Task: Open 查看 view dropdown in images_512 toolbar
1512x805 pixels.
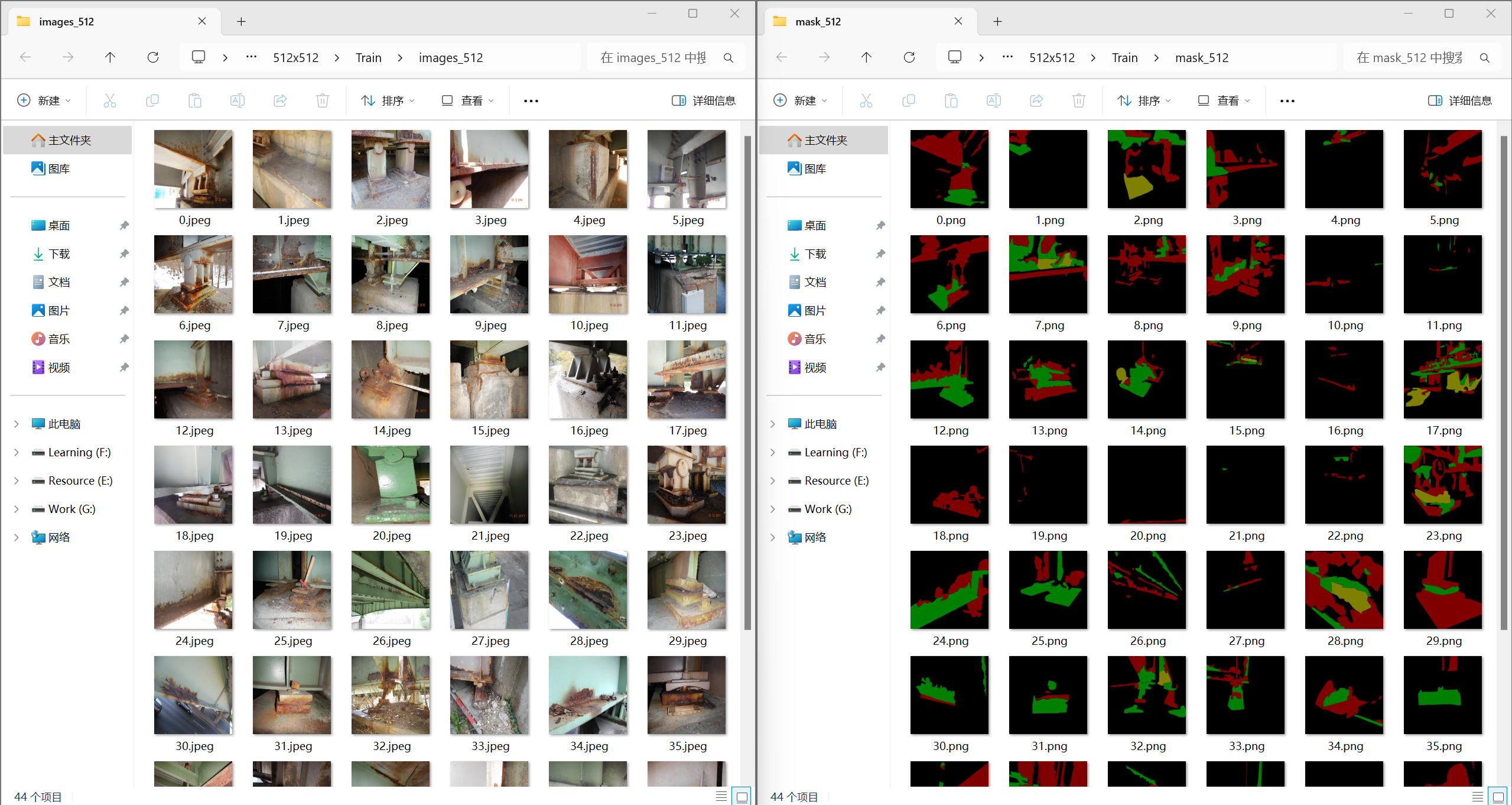Action: coord(467,100)
